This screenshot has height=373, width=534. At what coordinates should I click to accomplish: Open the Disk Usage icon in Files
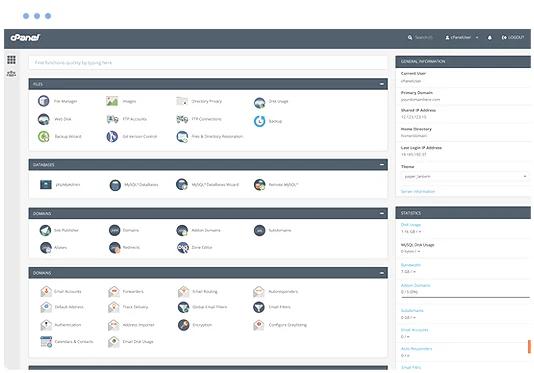coord(260,102)
